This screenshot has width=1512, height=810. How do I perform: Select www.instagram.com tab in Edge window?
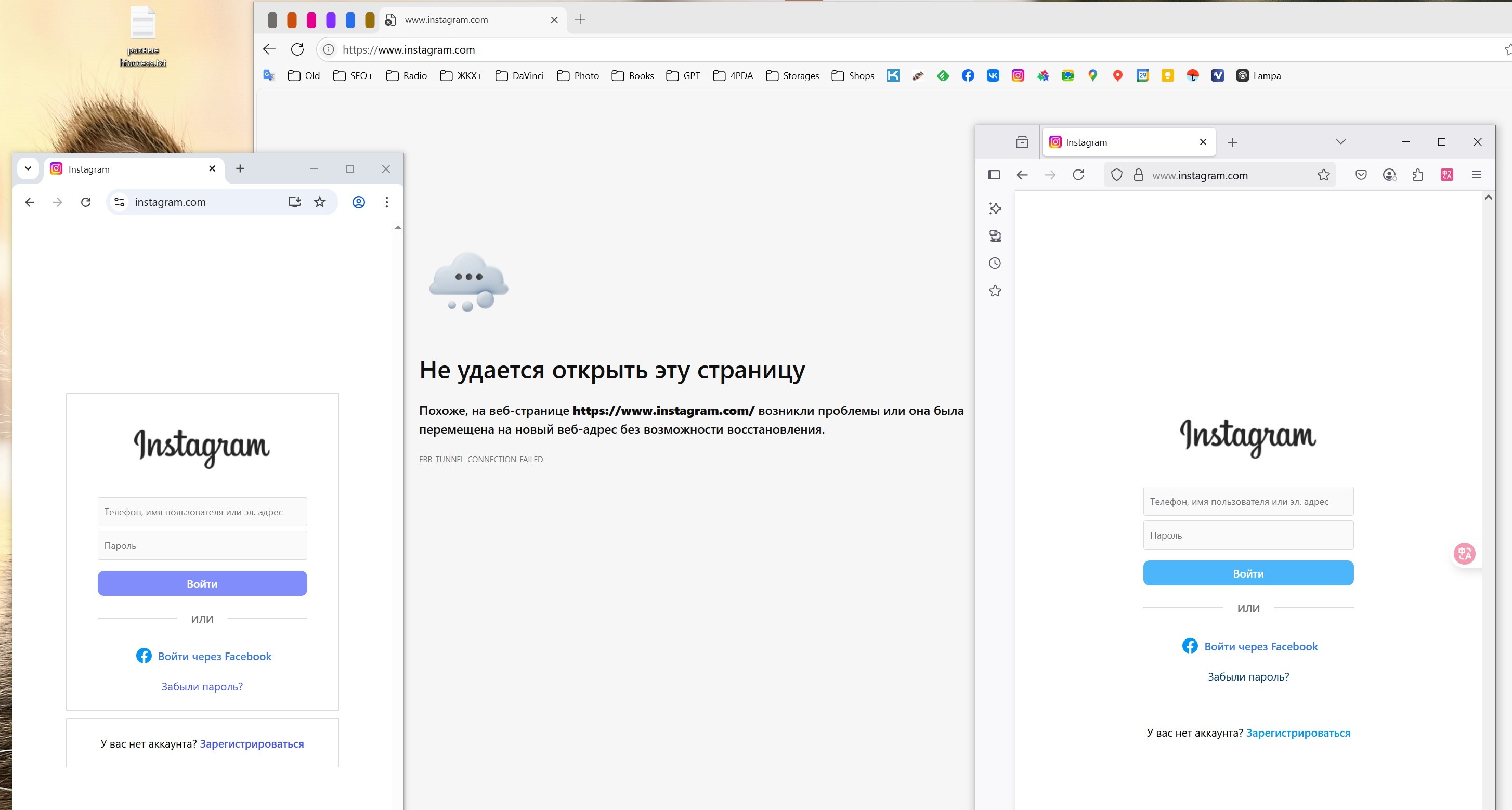pos(473,19)
